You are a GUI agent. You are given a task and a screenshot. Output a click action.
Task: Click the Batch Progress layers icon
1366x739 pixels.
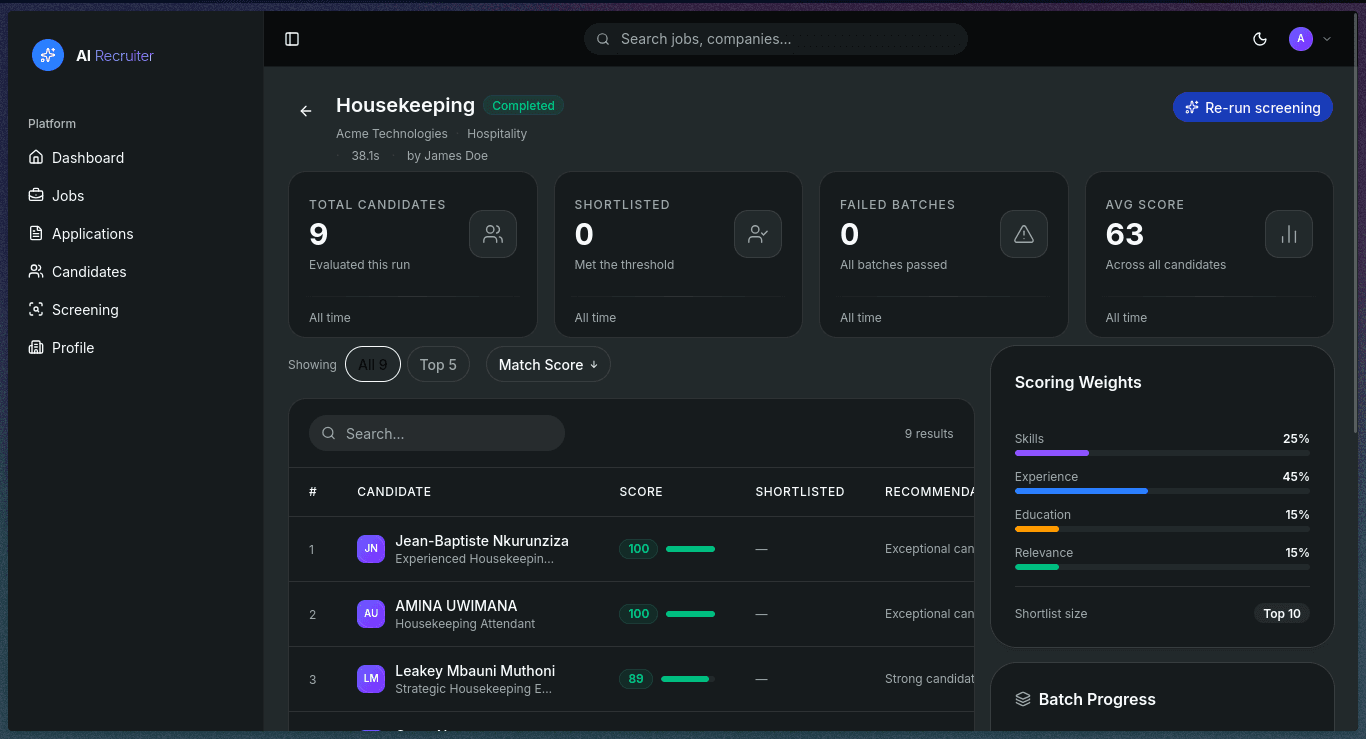click(x=1023, y=699)
